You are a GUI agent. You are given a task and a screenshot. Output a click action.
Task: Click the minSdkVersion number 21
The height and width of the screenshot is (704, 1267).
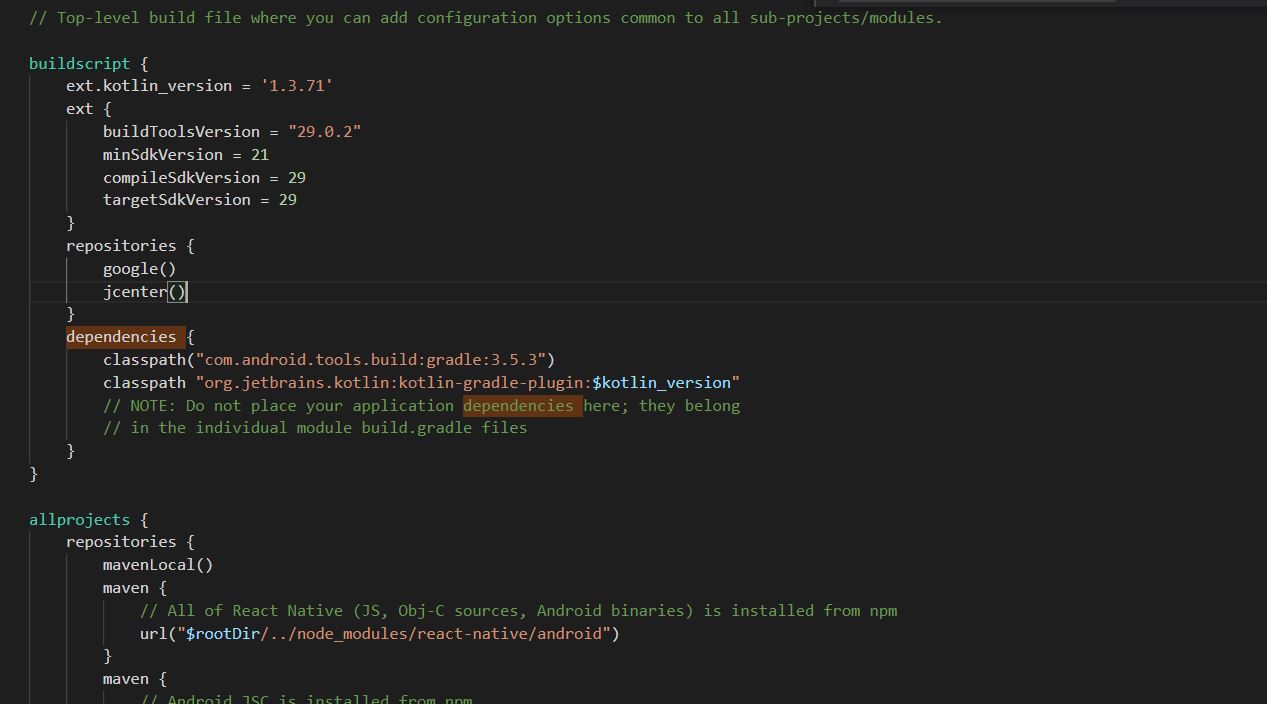pyautogui.click(x=262, y=154)
